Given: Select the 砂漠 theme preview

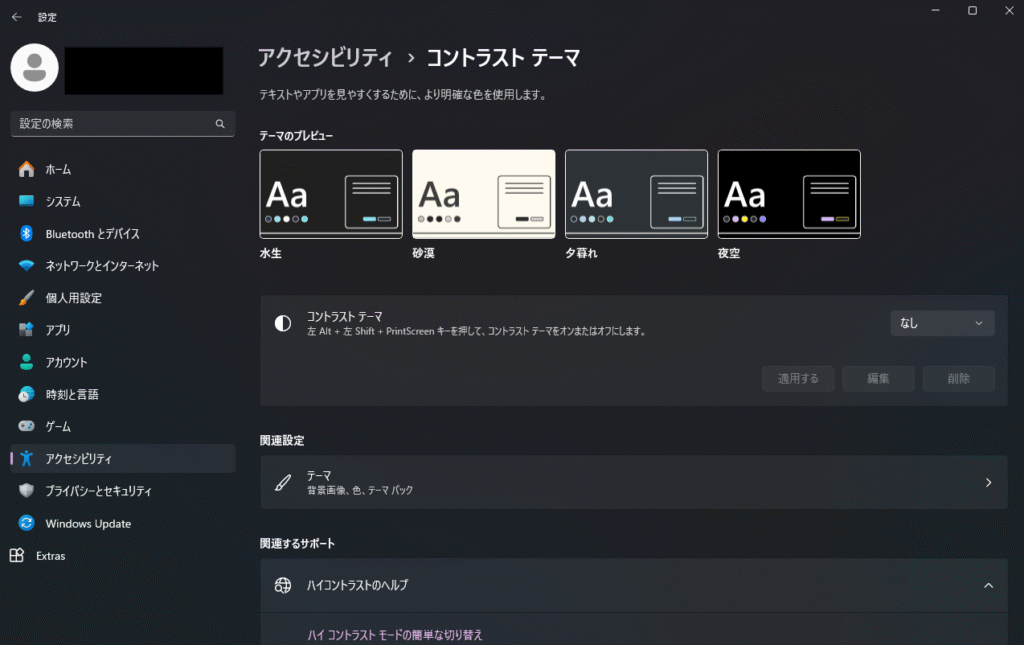Looking at the screenshot, I should (483, 194).
